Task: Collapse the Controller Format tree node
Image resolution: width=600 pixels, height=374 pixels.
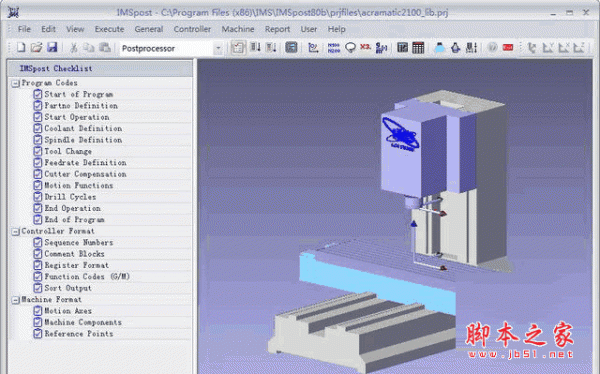Action: click(16, 232)
